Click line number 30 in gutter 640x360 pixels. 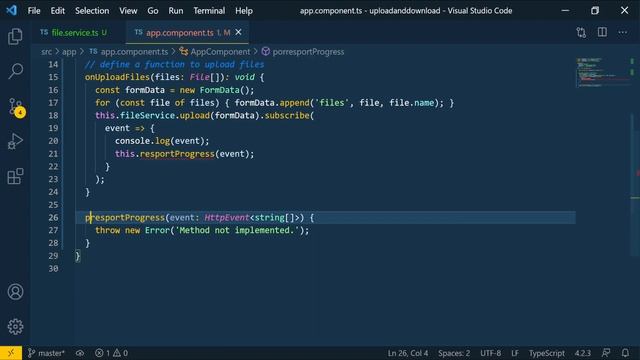[53, 269]
